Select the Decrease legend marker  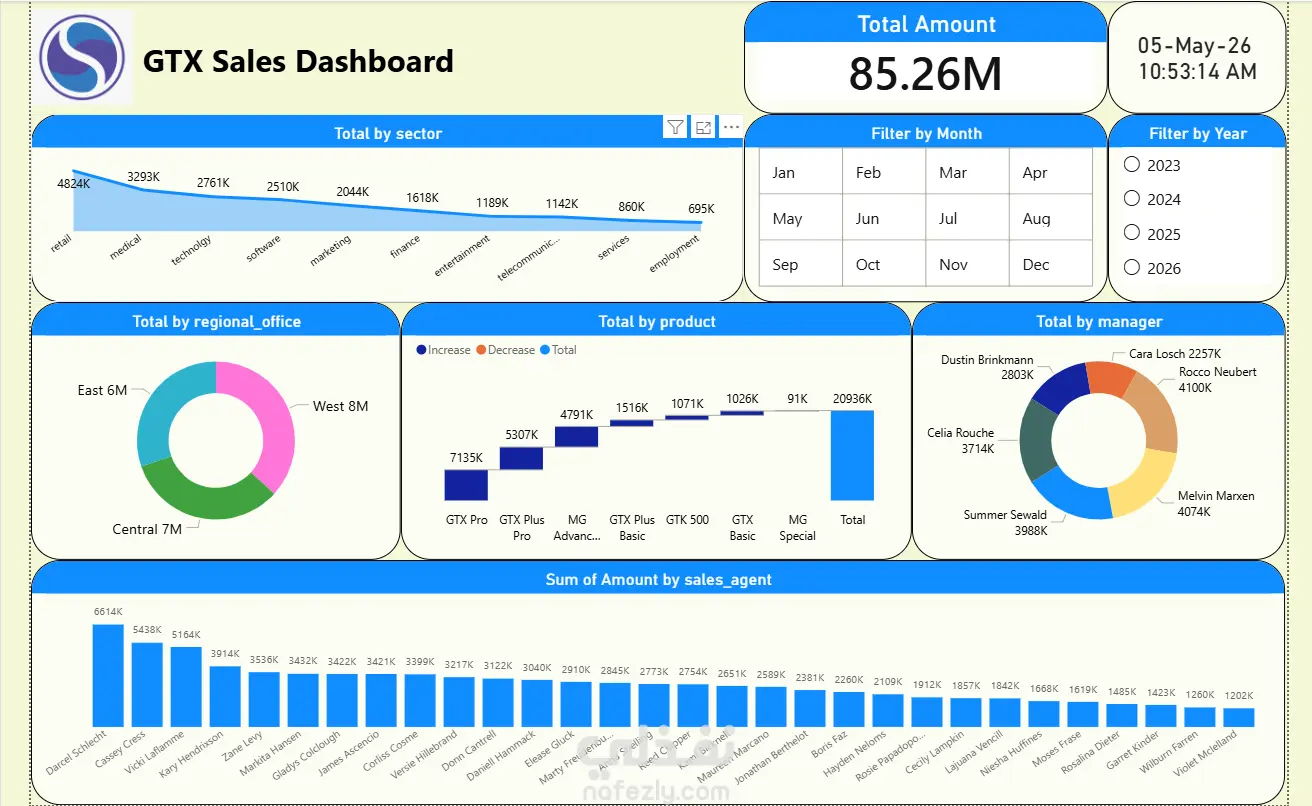pyautogui.click(x=481, y=350)
